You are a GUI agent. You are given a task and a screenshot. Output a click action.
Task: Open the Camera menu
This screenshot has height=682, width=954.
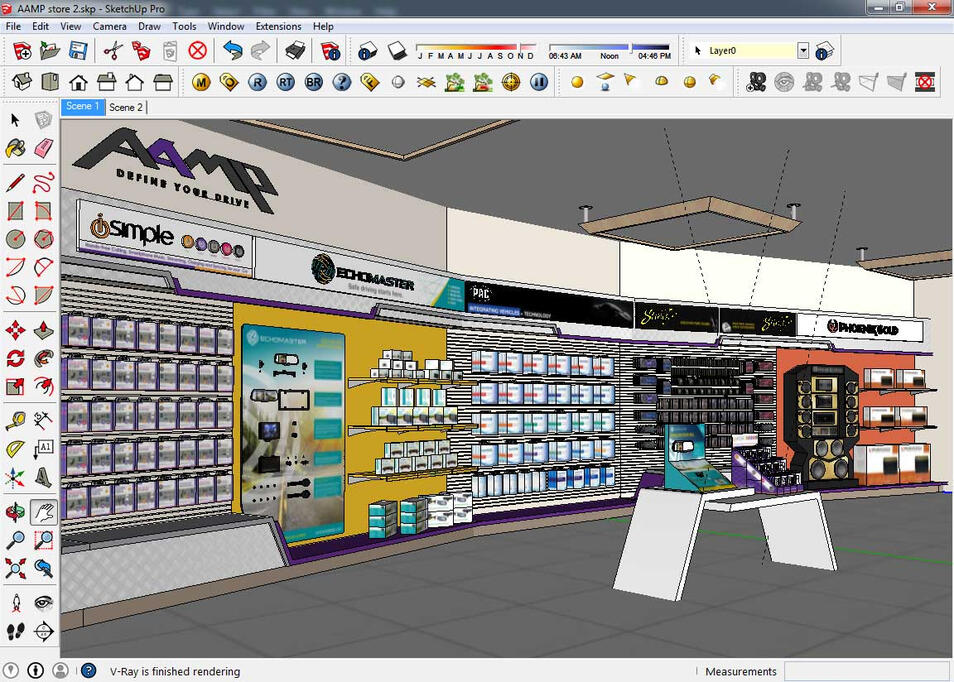tap(109, 26)
